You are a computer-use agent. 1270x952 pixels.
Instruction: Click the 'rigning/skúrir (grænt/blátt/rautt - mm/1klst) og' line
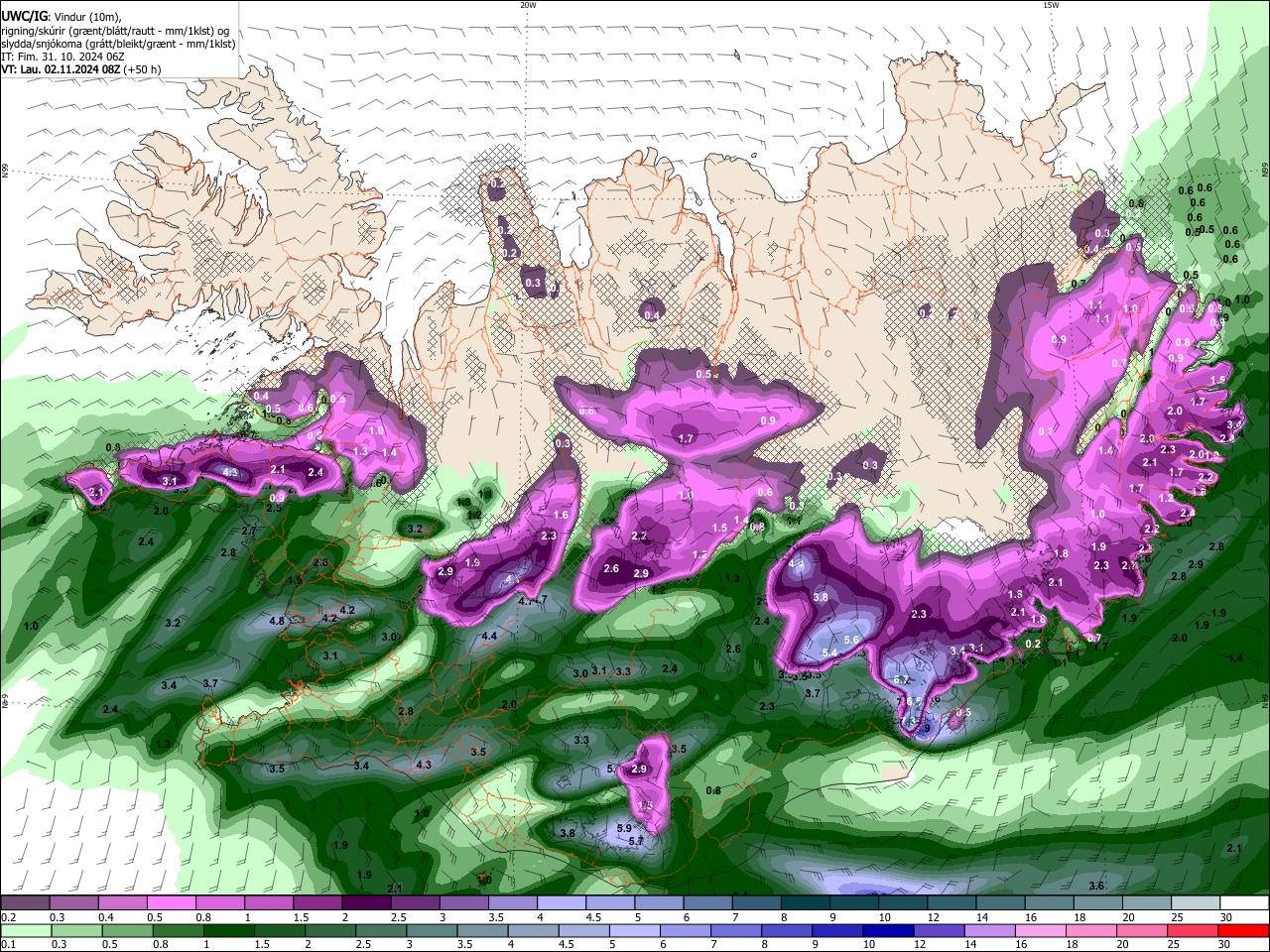(115, 30)
